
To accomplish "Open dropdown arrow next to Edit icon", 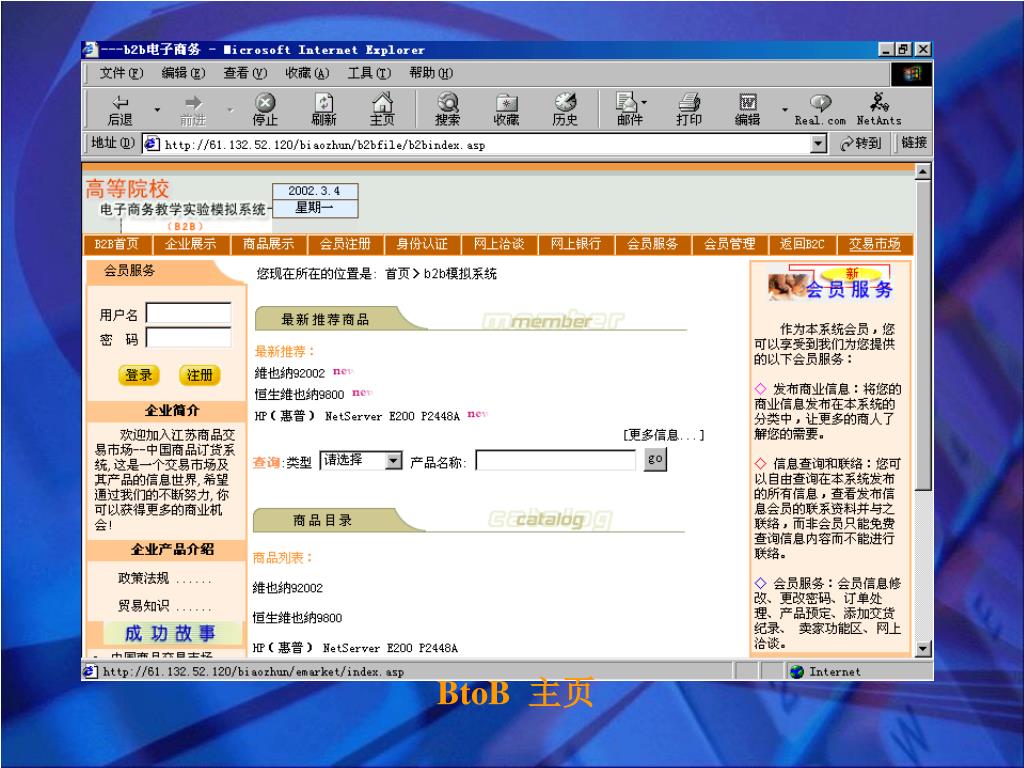I will (x=784, y=109).
